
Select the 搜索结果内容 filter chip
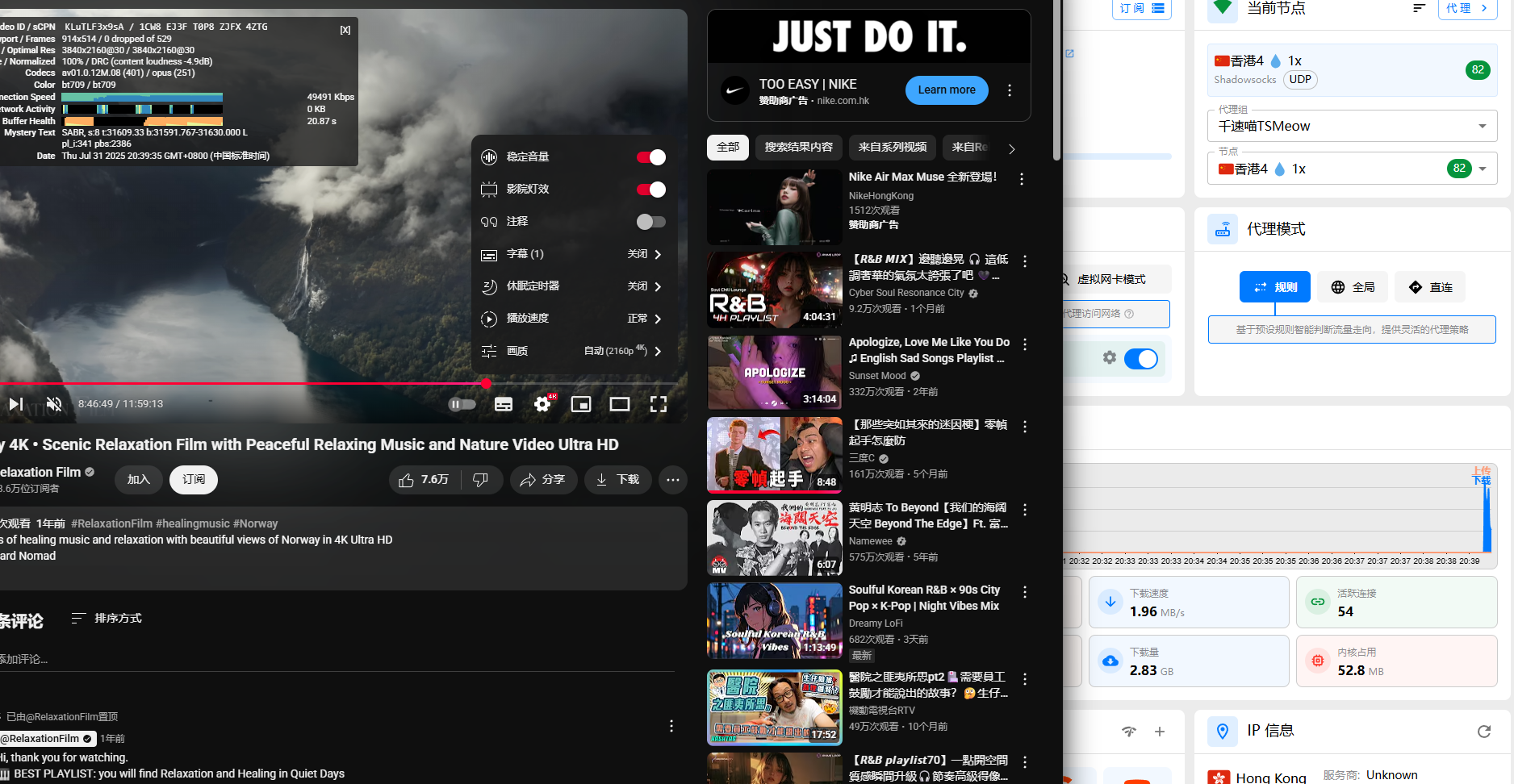coord(799,148)
